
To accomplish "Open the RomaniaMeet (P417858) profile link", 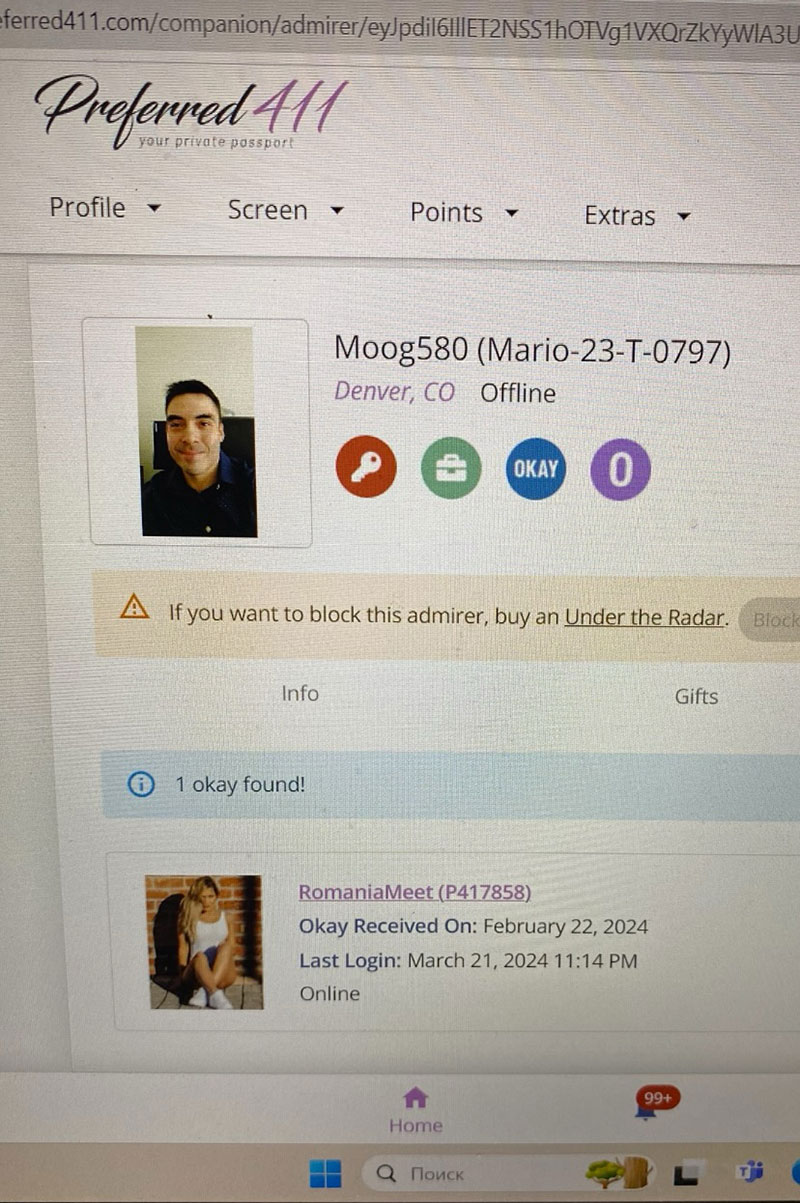I will [415, 892].
